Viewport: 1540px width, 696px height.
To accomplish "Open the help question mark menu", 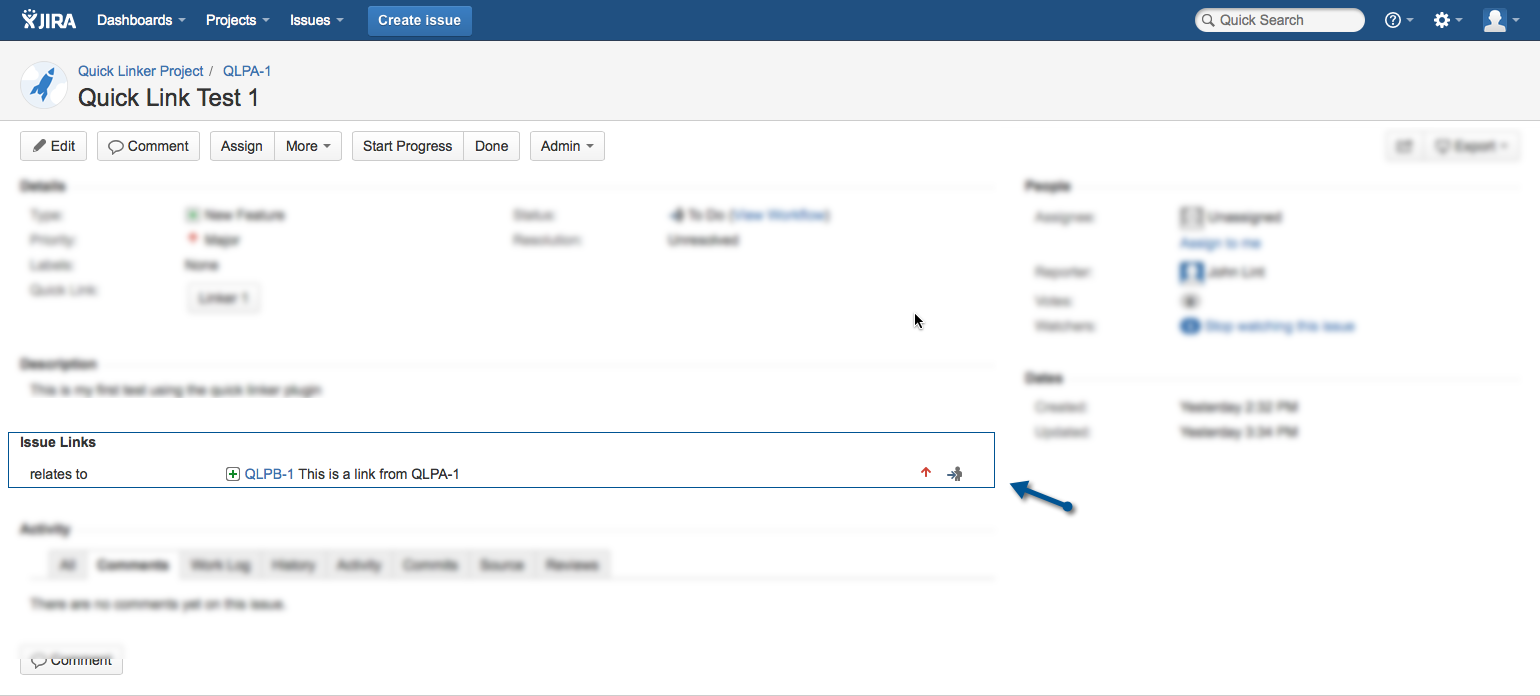I will [1398, 20].
